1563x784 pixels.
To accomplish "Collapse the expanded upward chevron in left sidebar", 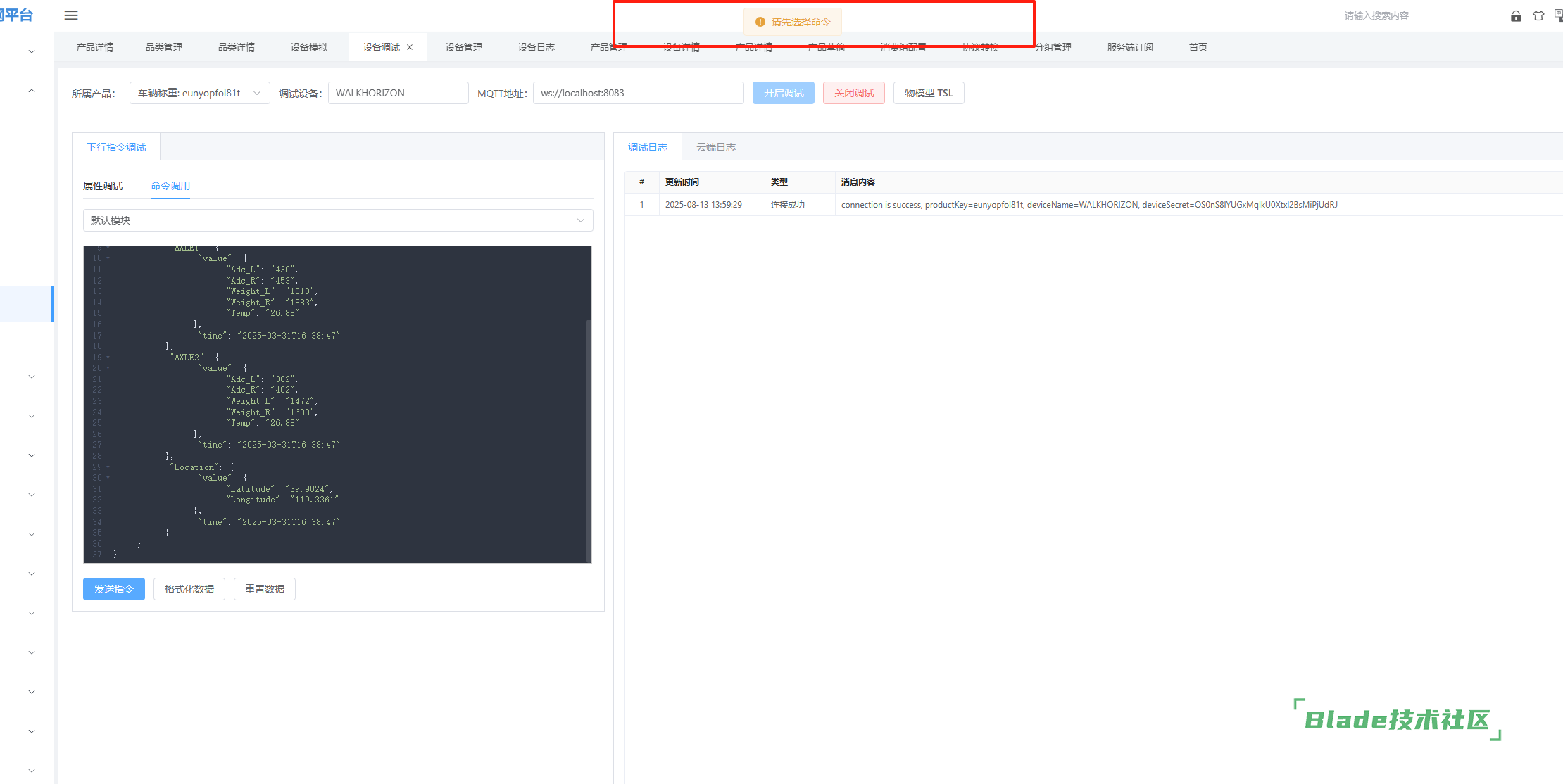I will [32, 91].
